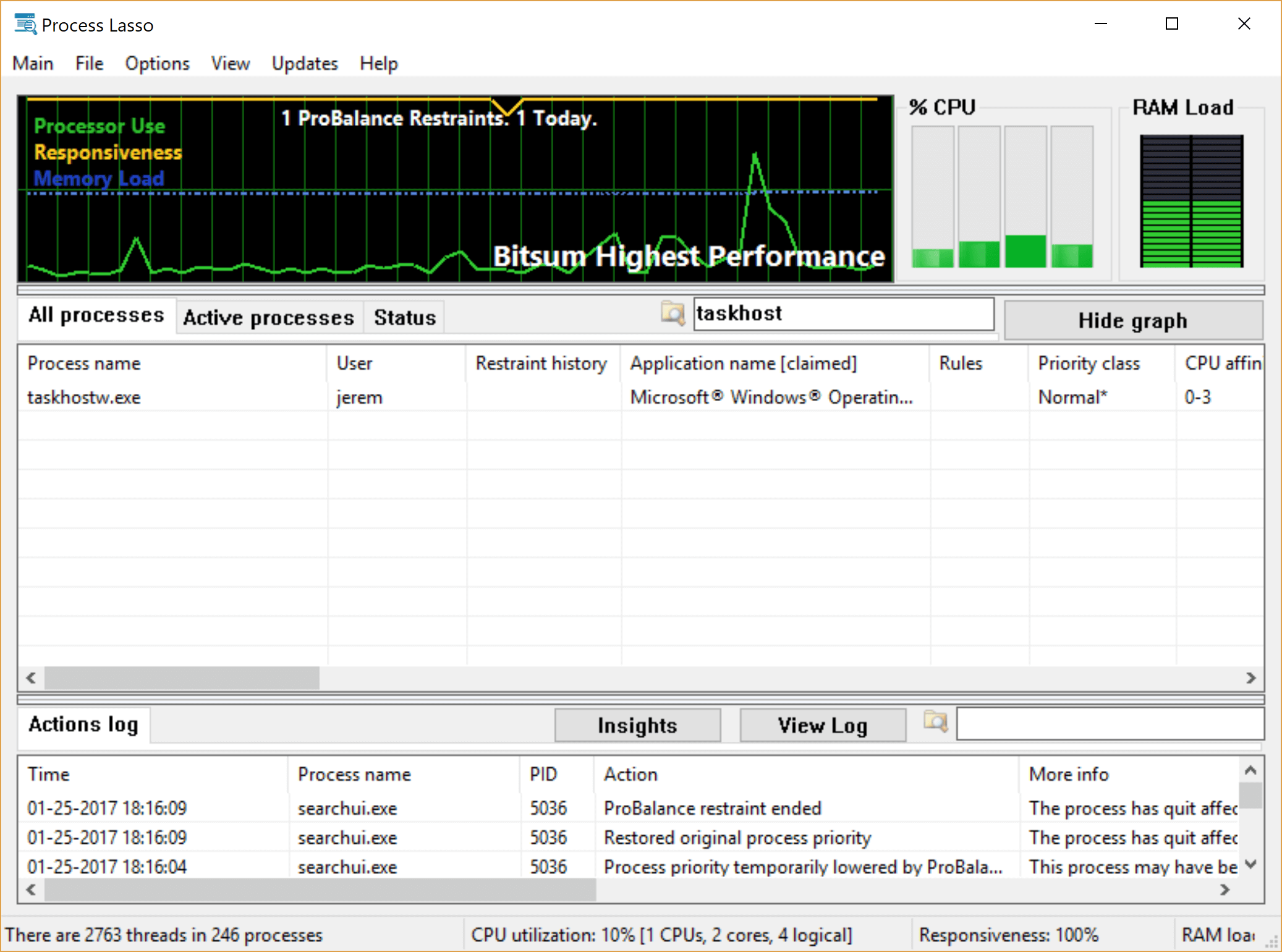Screen dimensions: 1282x952
Task: Click the threads and processes status bar text
Action: click(x=164, y=935)
